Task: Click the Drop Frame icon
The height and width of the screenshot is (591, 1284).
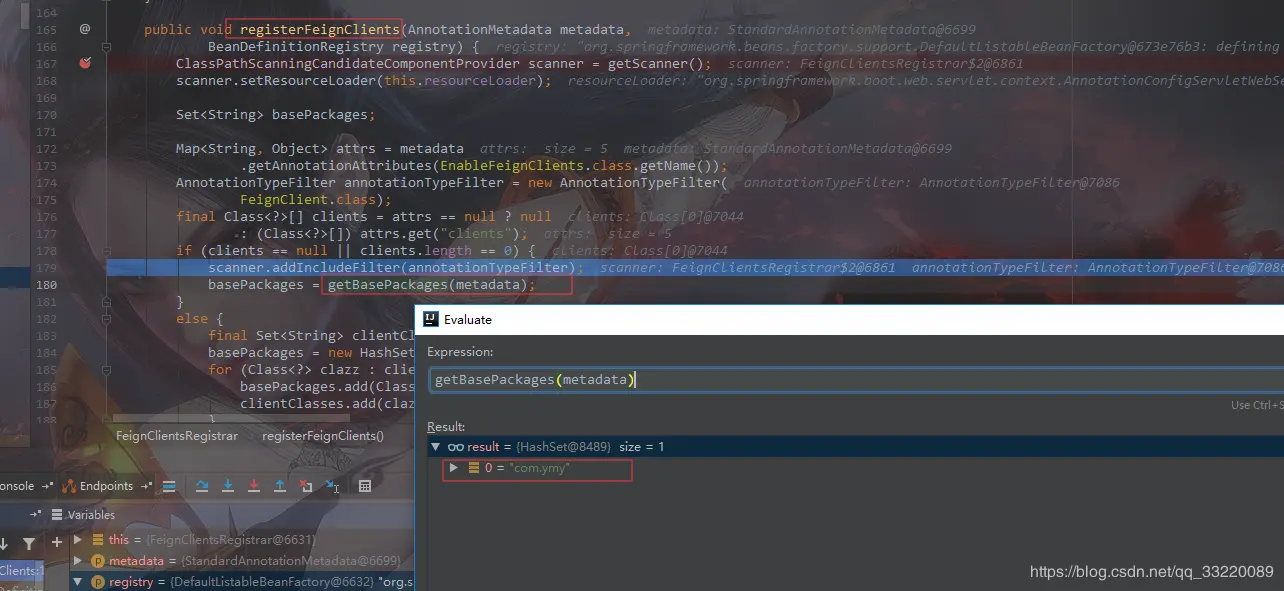Action: (x=306, y=486)
